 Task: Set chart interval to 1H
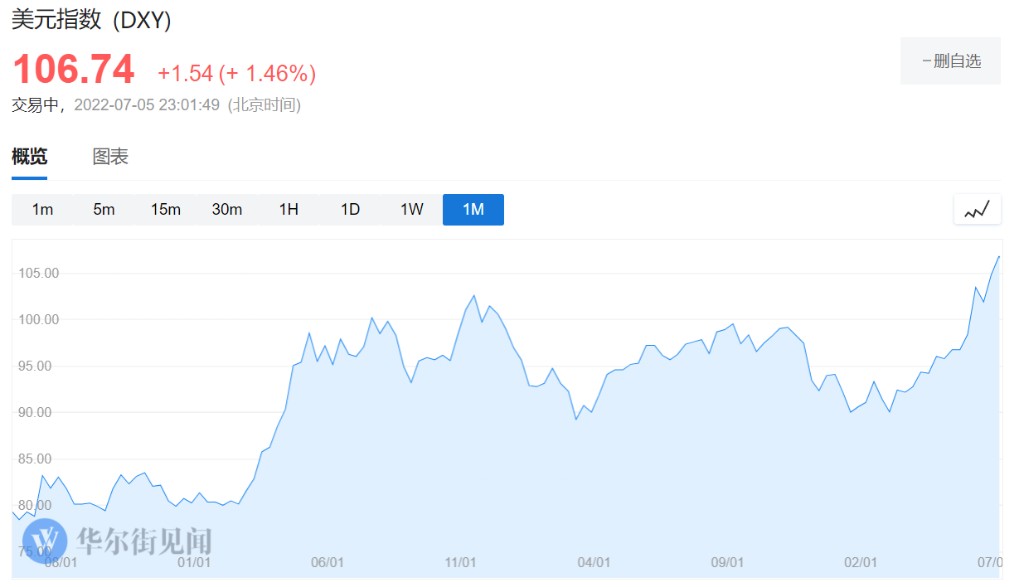click(289, 210)
